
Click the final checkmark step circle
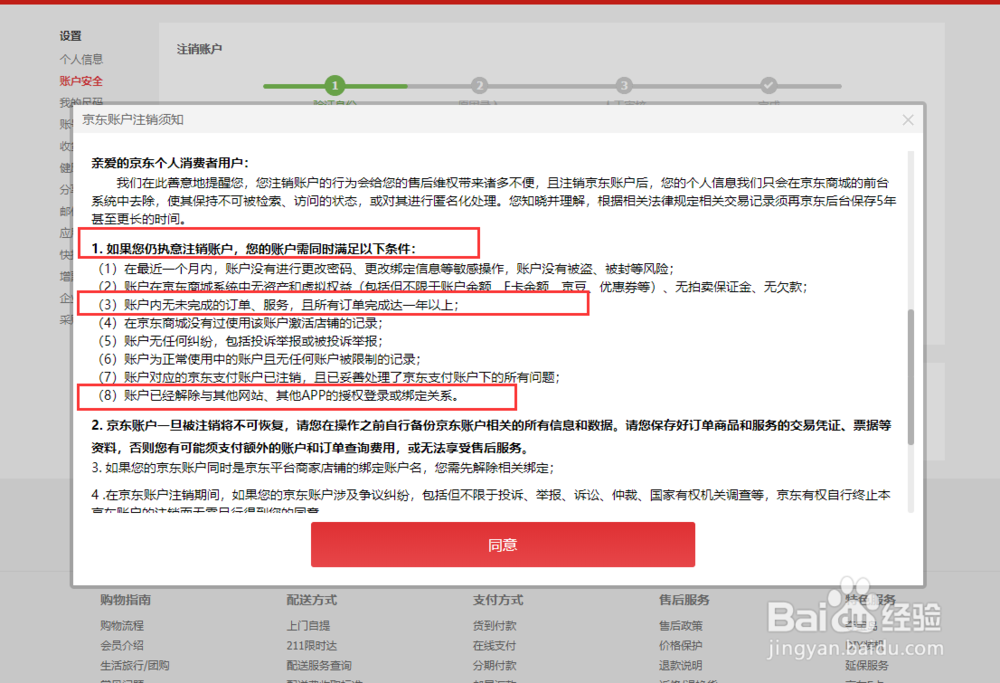pyautogui.click(x=768, y=85)
